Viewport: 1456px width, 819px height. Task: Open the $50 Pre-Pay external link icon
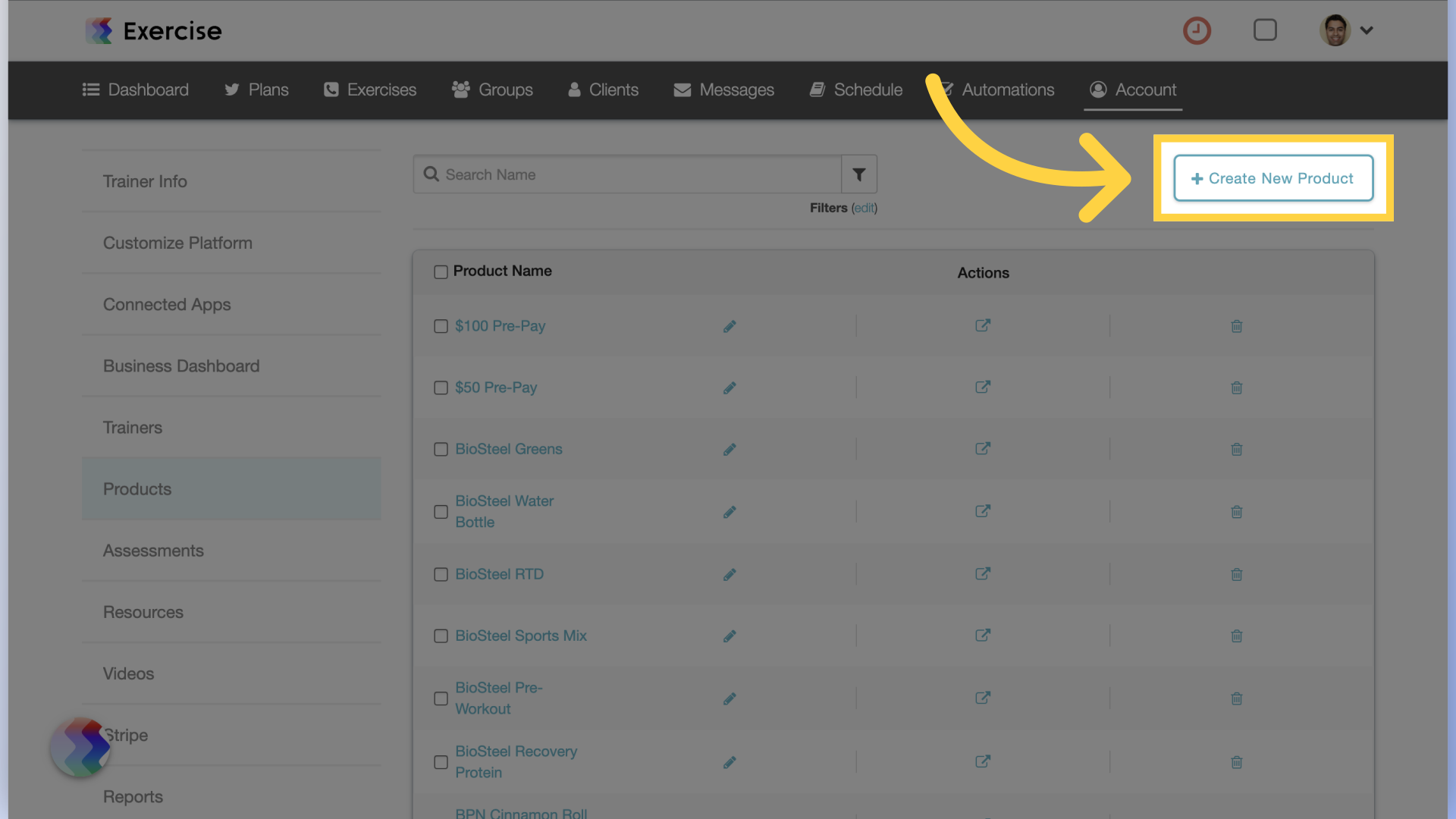tap(983, 387)
